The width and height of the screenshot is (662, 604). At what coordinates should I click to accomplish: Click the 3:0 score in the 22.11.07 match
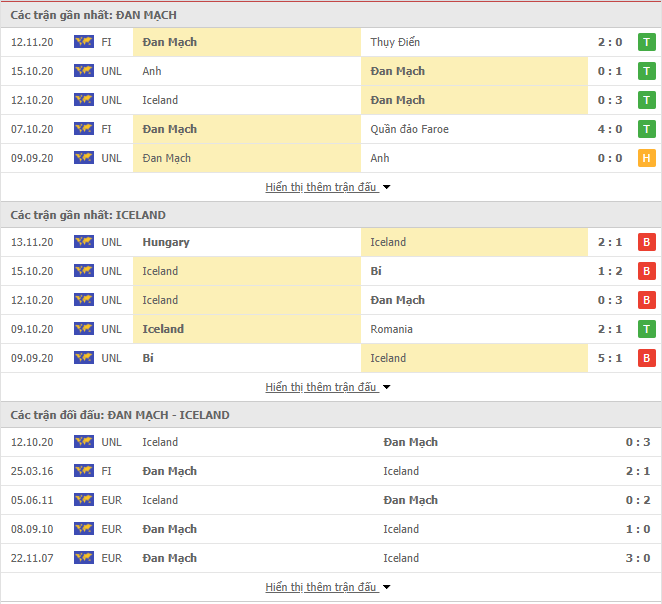[x=638, y=558]
